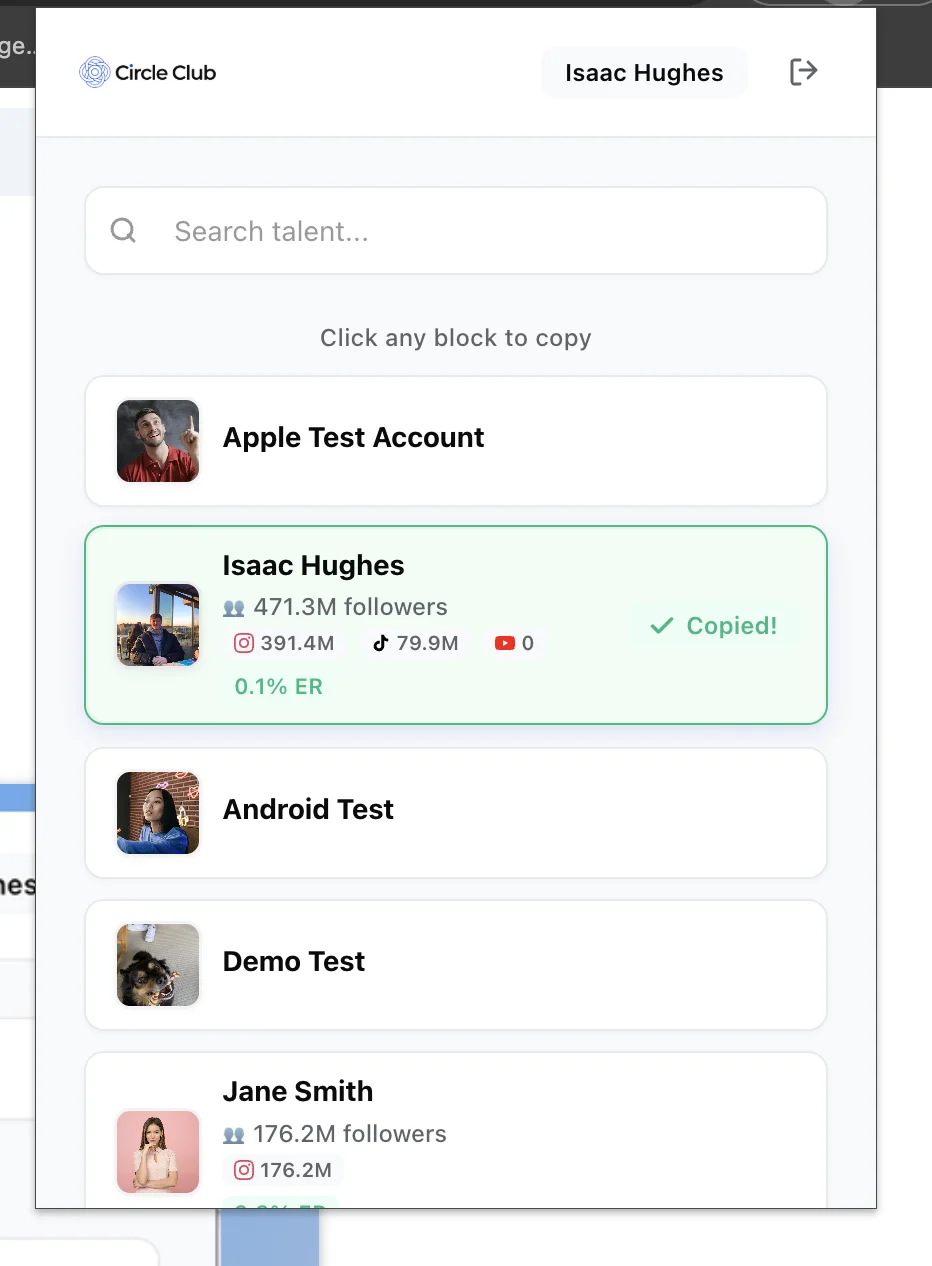The height and width of the screenshot is (1266, 932).
Task: Copy the Apple Test Account block
Action: [x=456, y=440]
